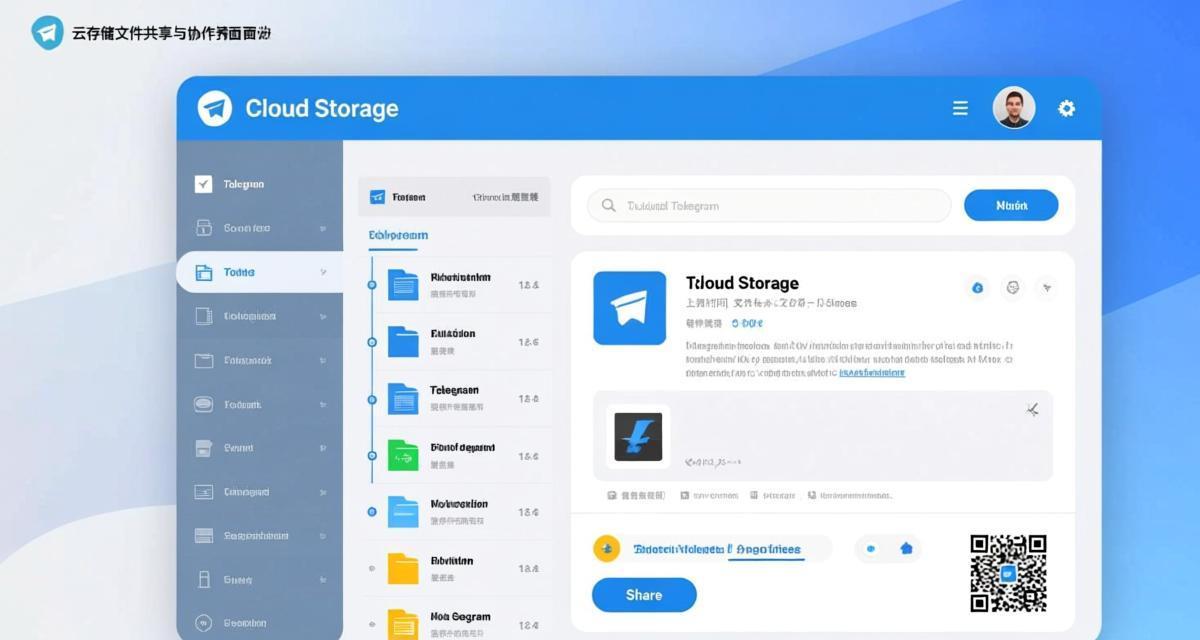Expand the fourth sidebar item's chevron
The height and width of the screenshot is (640, 1200).
(x=322, y=316)
